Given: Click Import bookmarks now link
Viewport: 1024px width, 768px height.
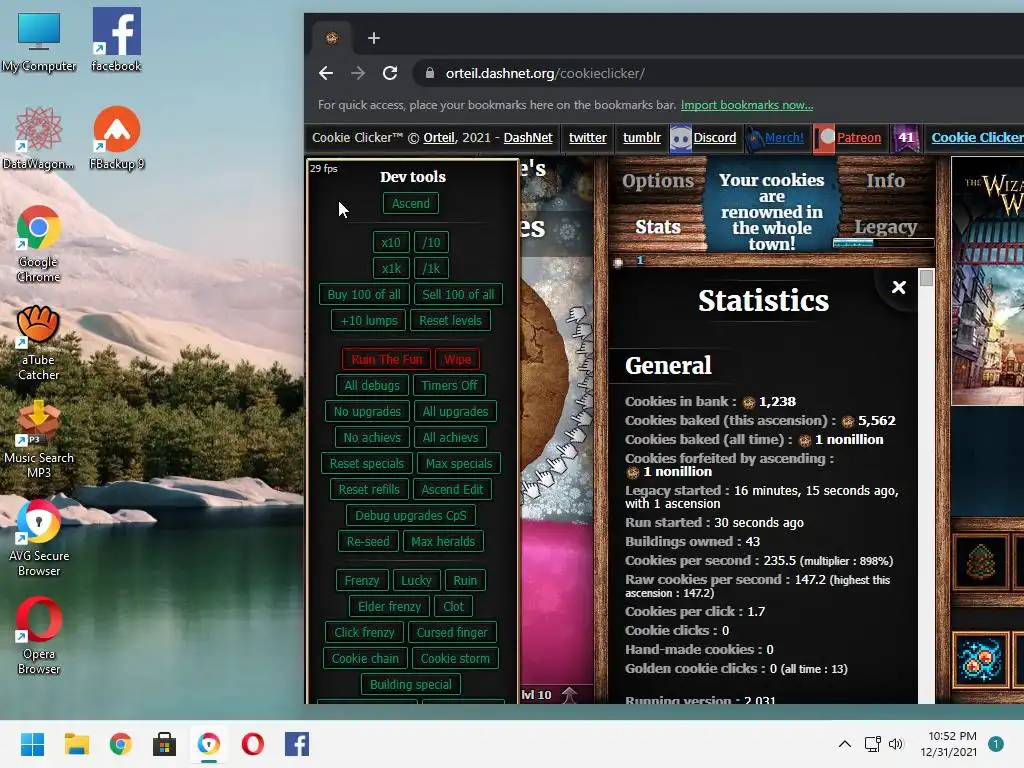Looking at the screenshot, I should pos(746,105).
